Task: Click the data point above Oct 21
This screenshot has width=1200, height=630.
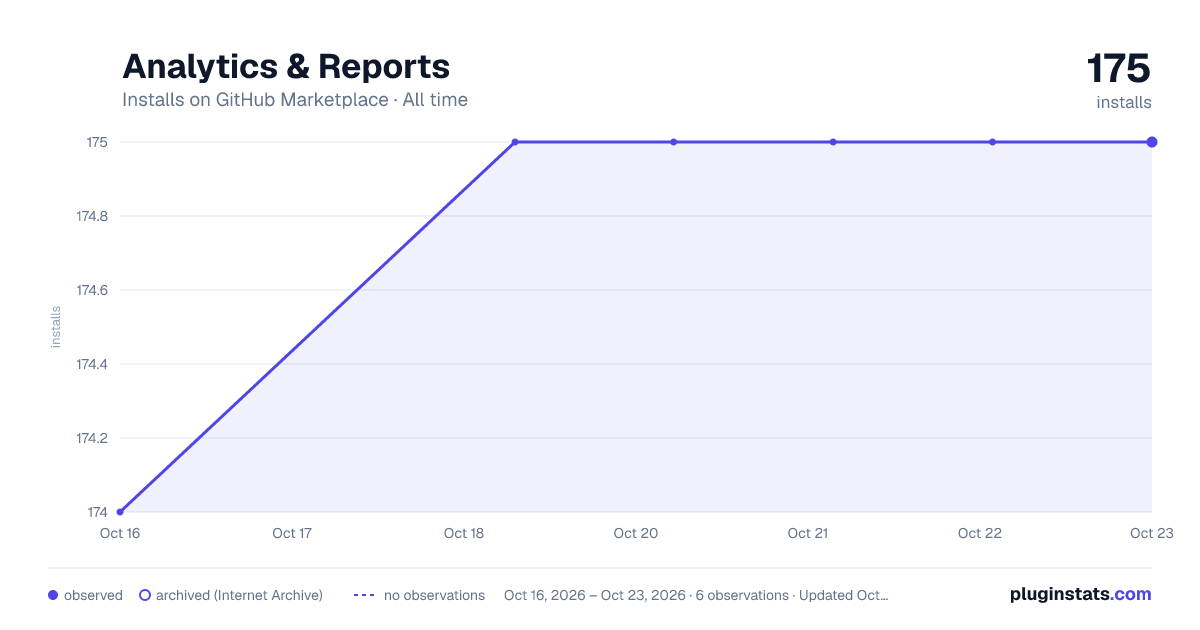Action: [x=833, y=142]
